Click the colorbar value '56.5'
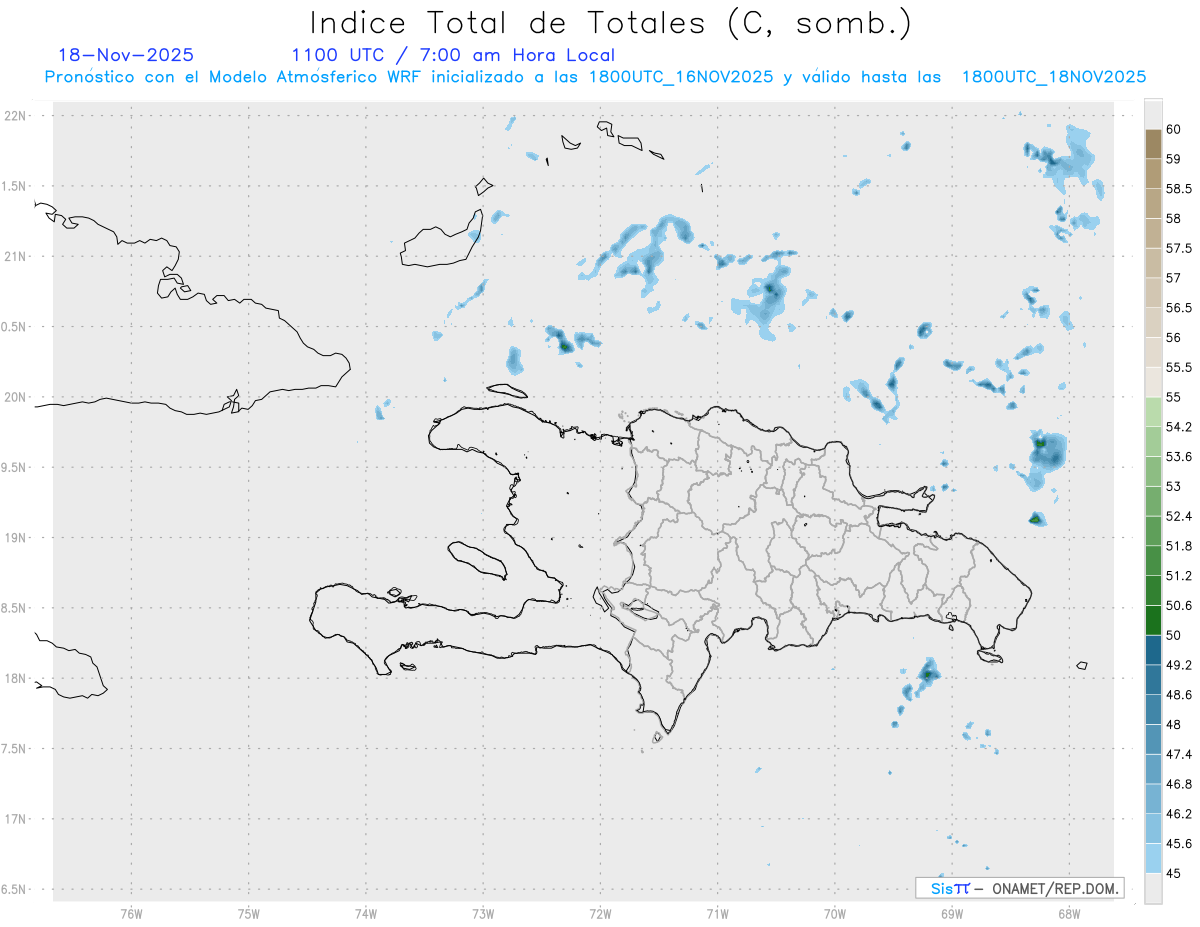 click(1179, 307)
